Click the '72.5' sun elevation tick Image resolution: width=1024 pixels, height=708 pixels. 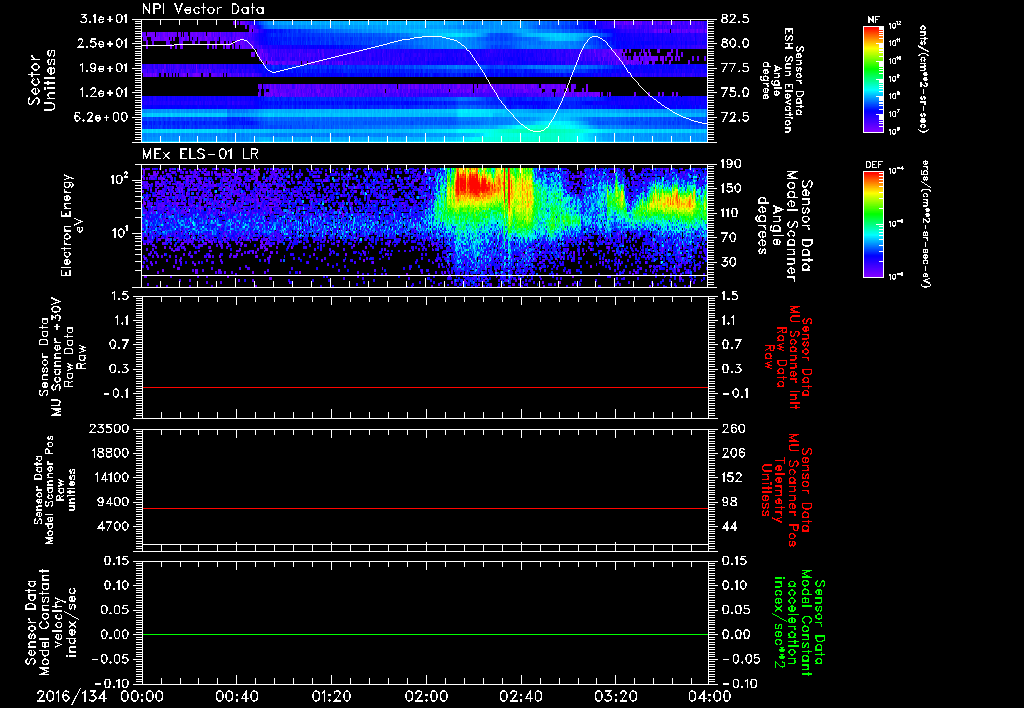(x=735, y=117)
